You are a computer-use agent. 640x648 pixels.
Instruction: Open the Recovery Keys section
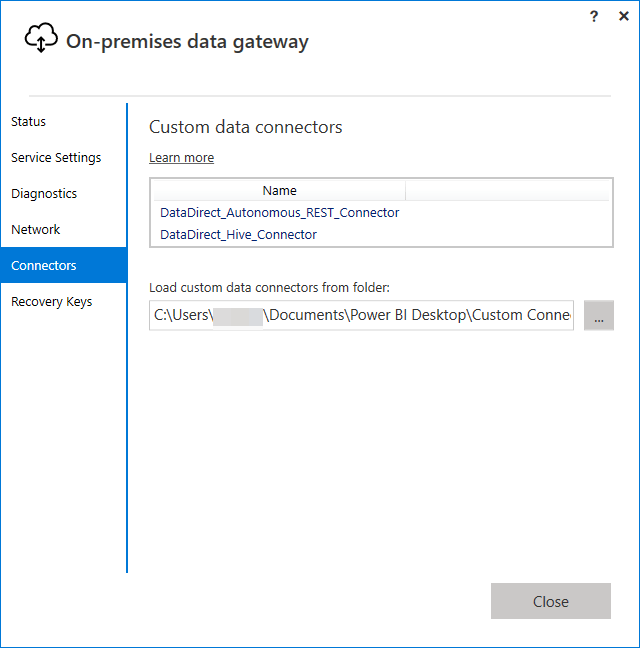tap(52, 301)
